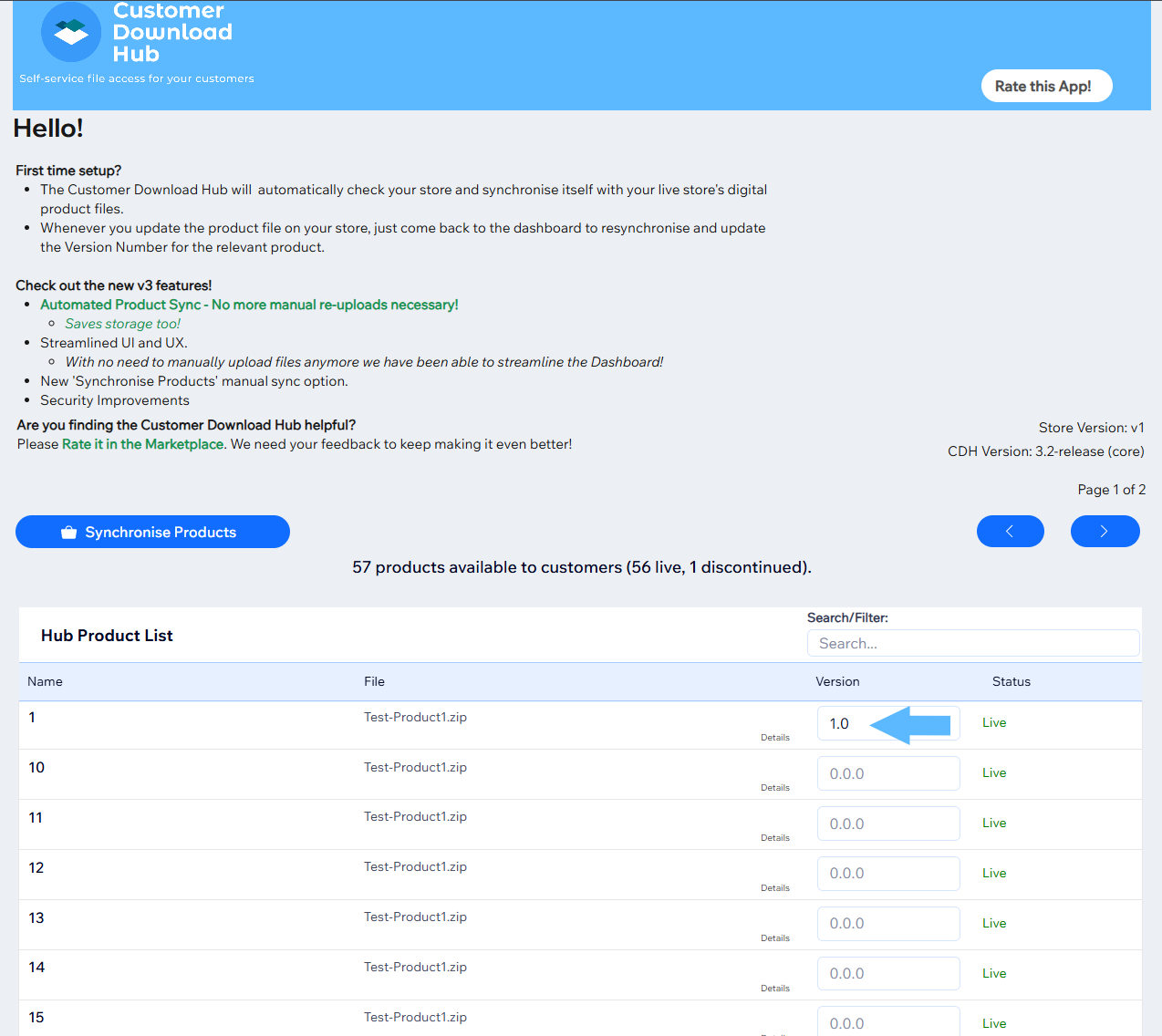
Task: Select Test-Product1.zip in product 13 row
Action: point(415,917)
